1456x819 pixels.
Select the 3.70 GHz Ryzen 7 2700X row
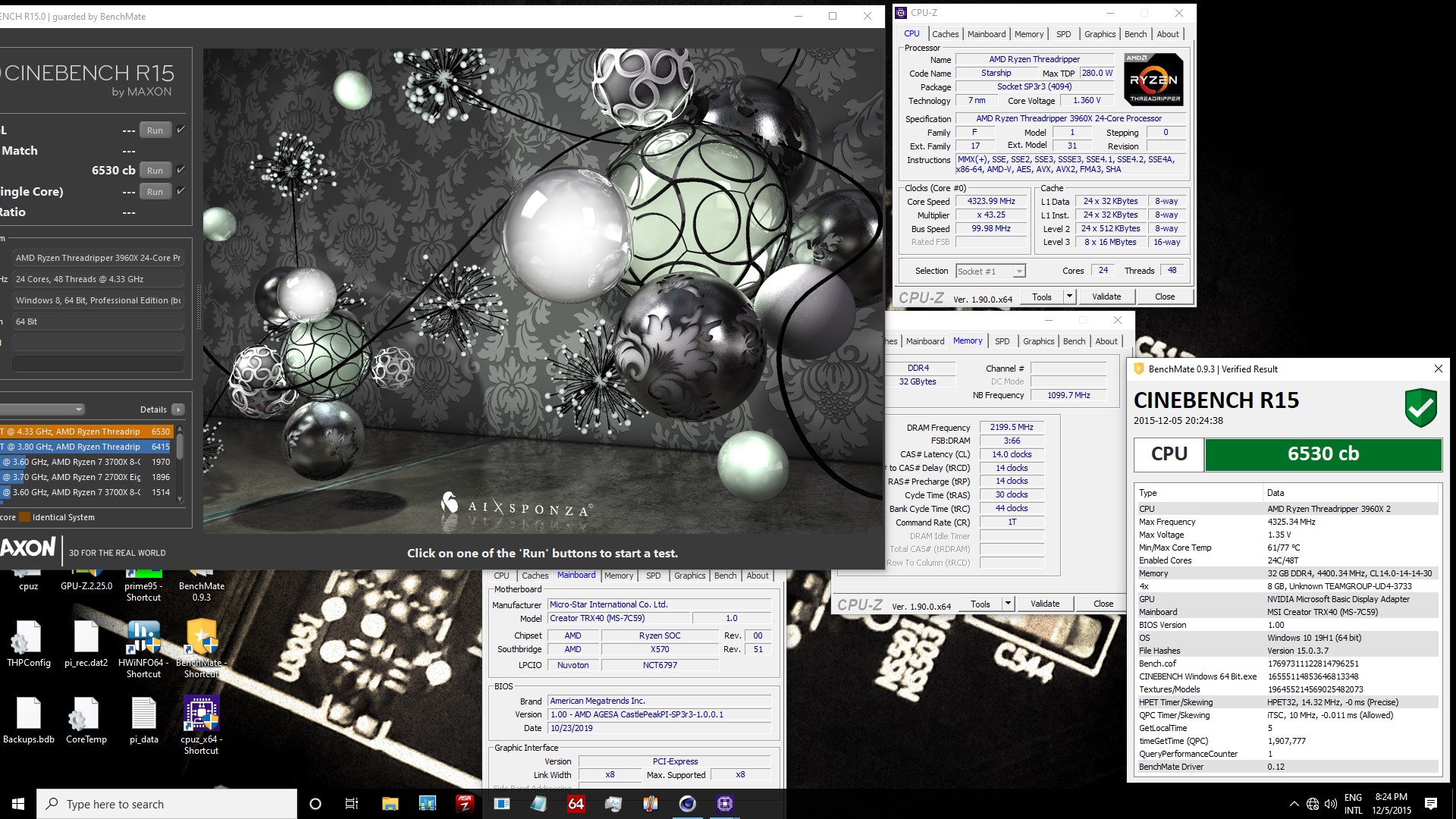(86, 477)
